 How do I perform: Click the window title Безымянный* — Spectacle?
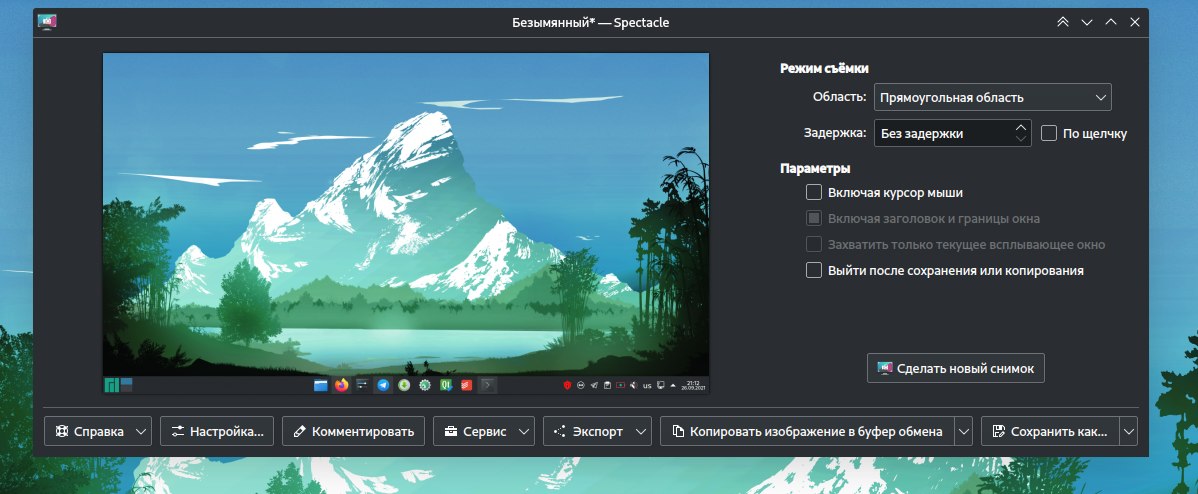591,22
